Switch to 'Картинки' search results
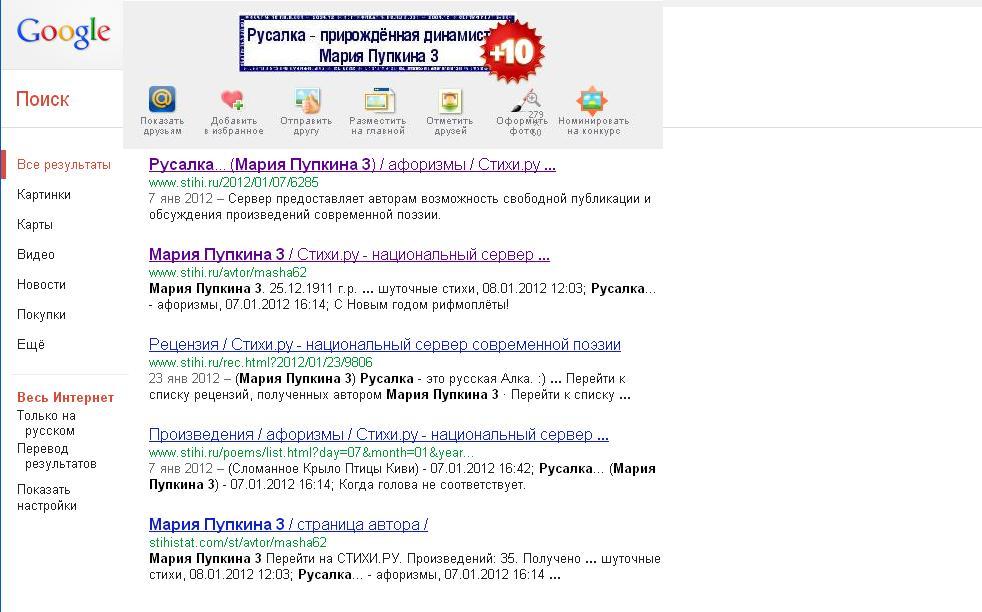This screenshot has width=982, height=612. click(44, 195)
